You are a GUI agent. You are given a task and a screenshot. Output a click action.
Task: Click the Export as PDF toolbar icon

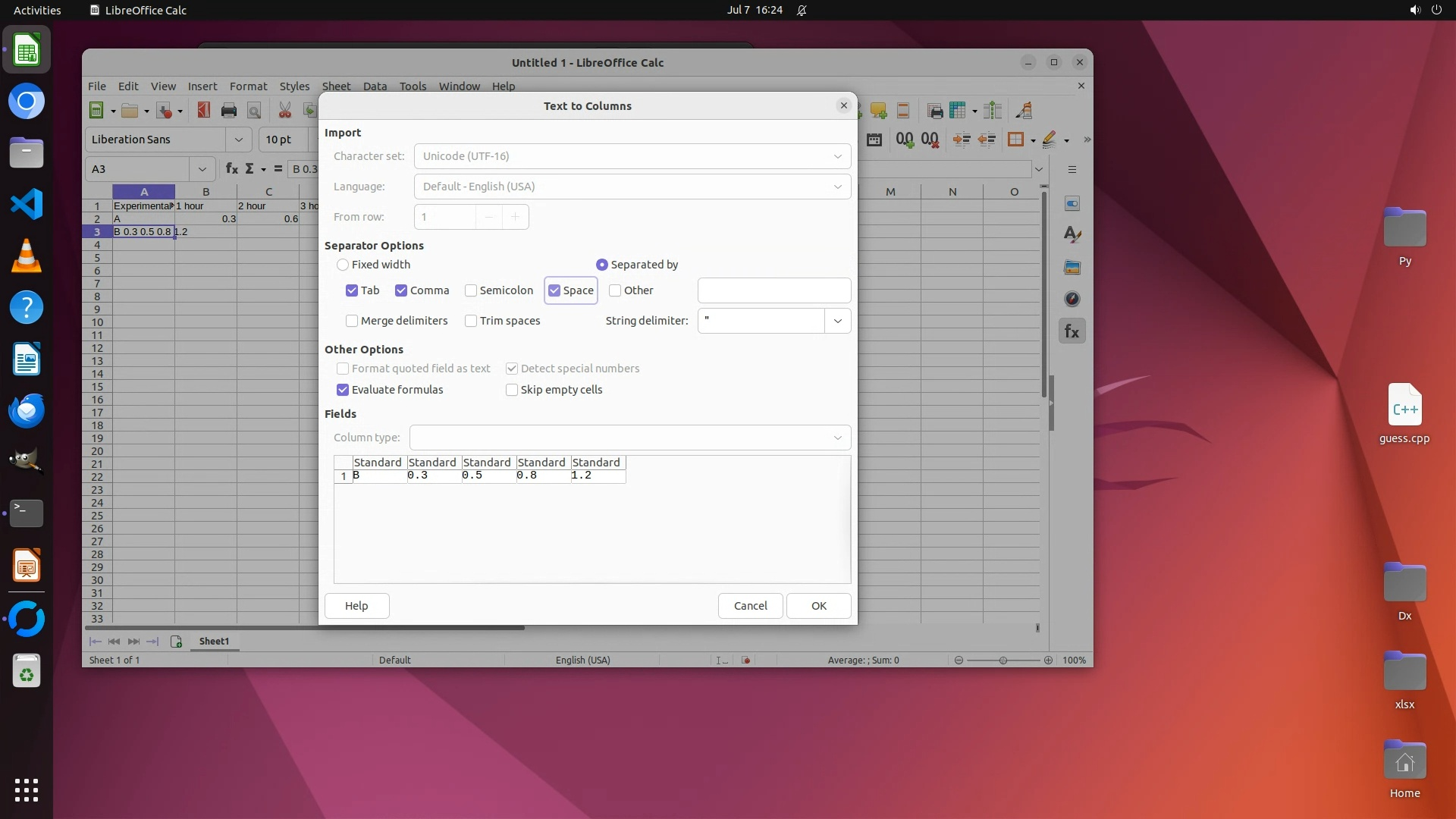(203, 111)
